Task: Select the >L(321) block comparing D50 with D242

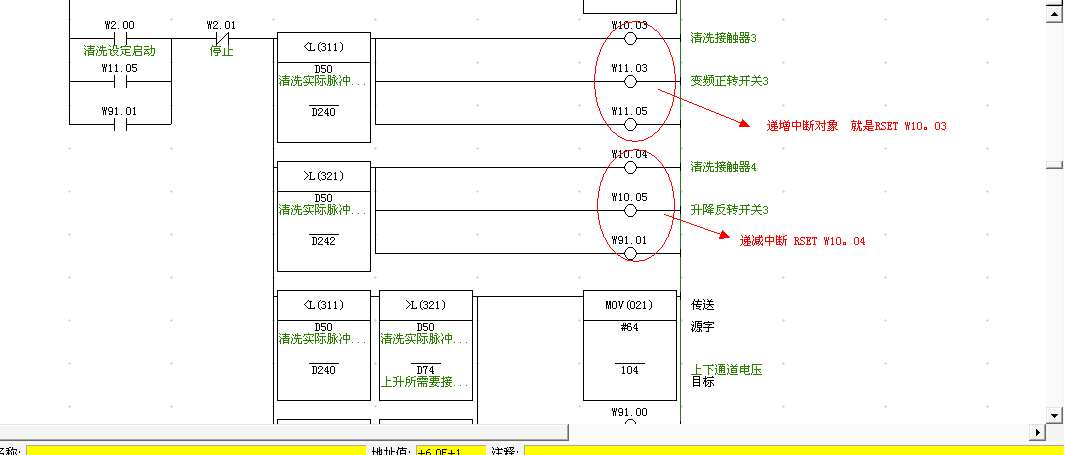Action: point(323,217)
